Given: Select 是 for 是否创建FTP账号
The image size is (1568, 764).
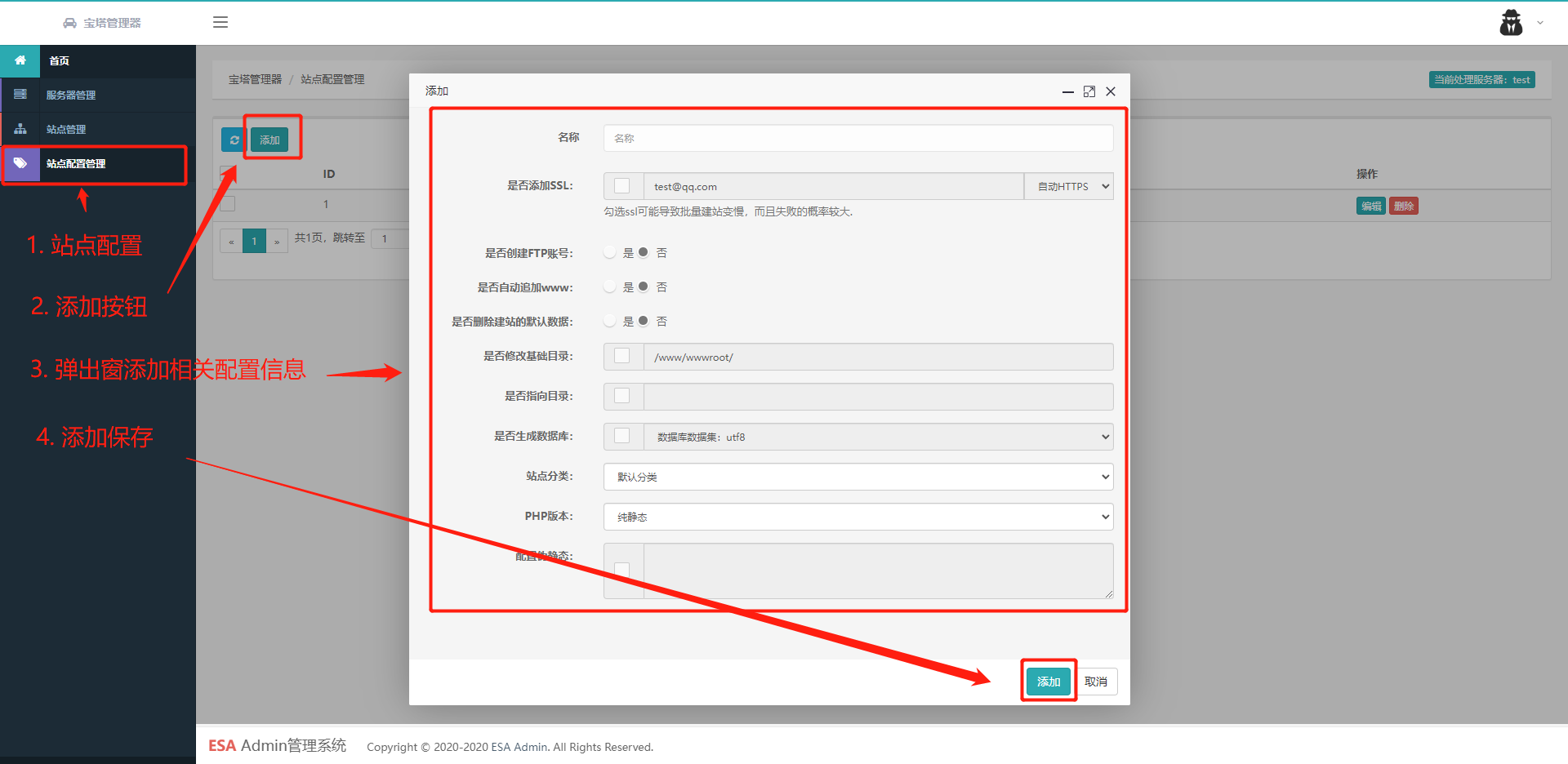Looking at the screenshot, I should [x=610, y=252].
